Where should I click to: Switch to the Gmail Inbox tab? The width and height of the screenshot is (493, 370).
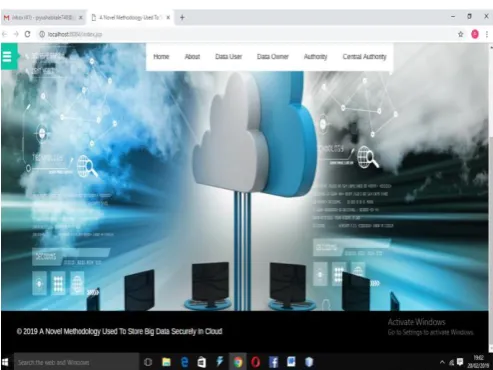[x=40, y=17]
